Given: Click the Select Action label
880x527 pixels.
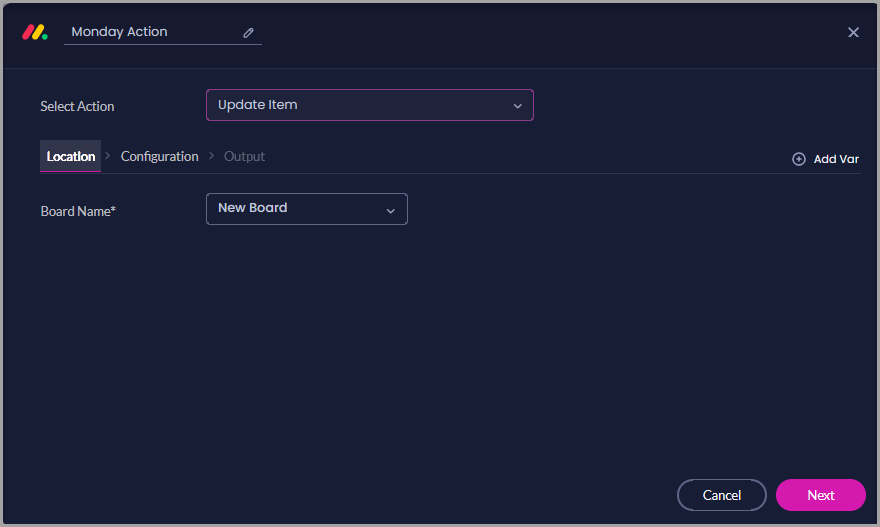Looking at the screenshot, I should pyautogui.click(x=77, y=106).
